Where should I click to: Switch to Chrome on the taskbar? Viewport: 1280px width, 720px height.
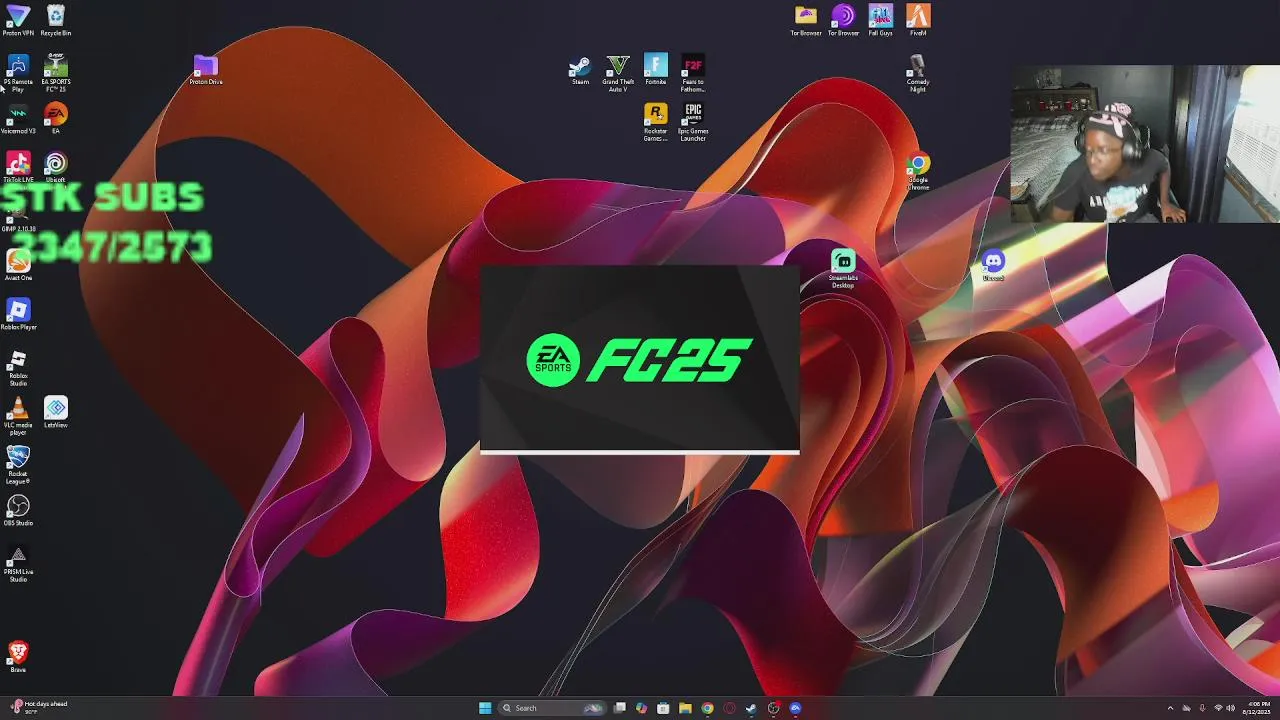pyautogui.click(x=707, y=708)
